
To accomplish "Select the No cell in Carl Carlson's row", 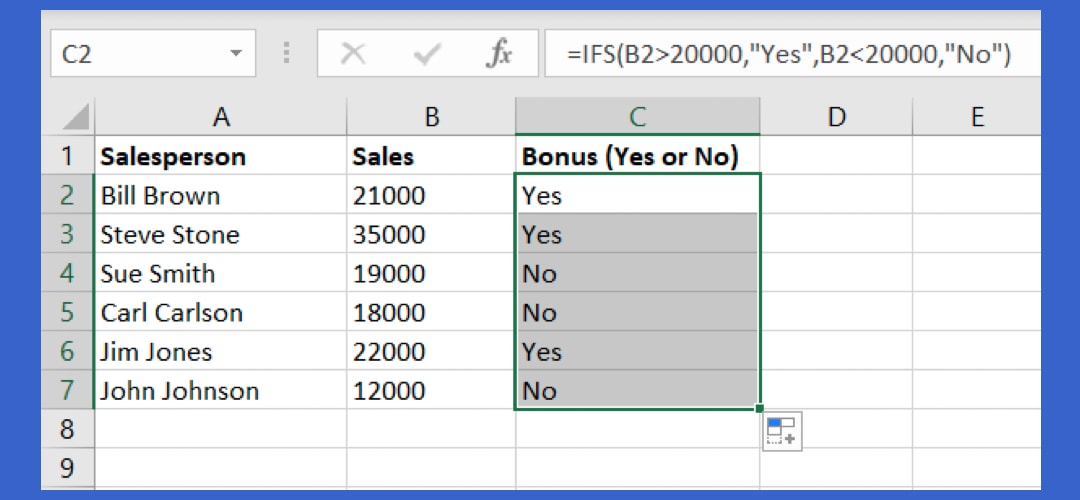I will tap(638, 313).
